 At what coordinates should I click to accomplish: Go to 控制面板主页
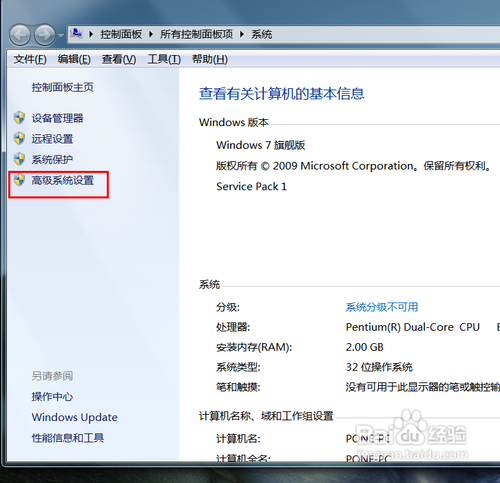point(63,87)
